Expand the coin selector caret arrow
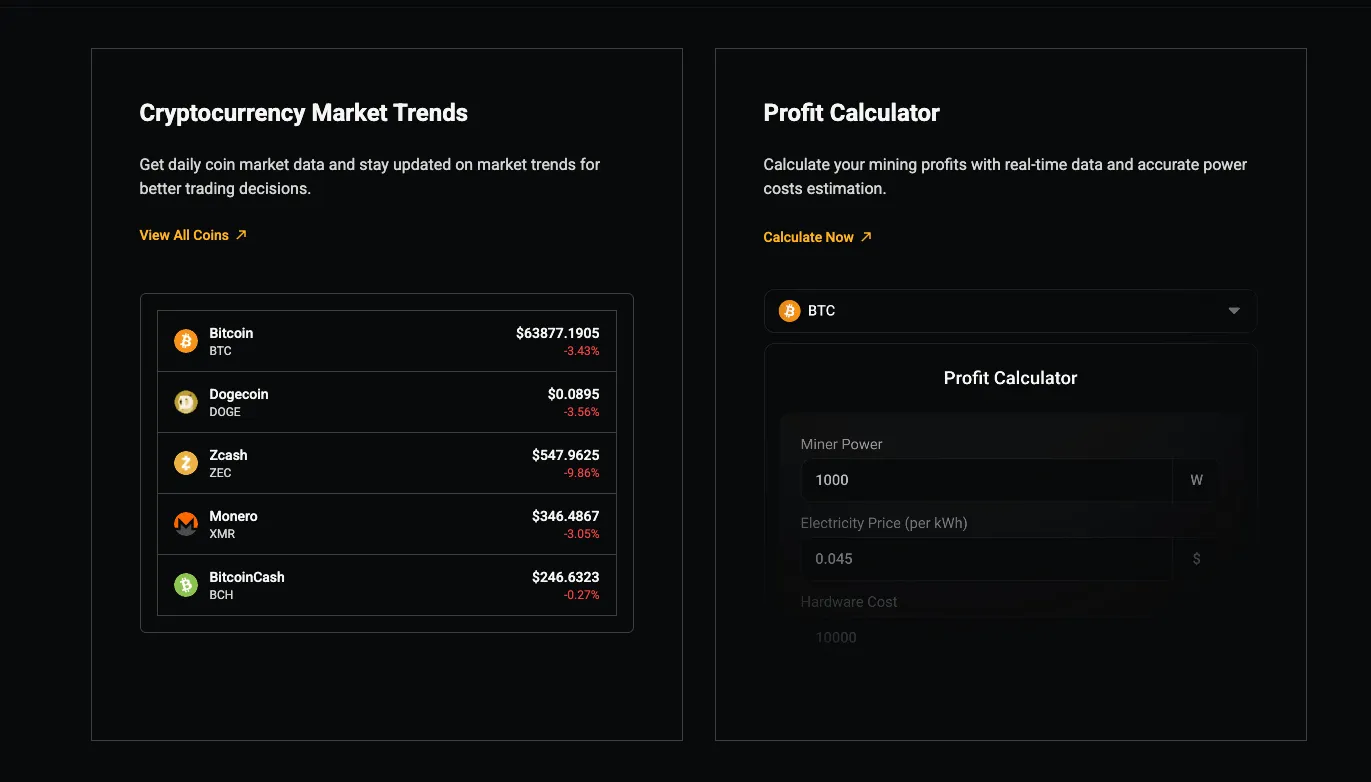The width and height of the screenshot is (1371, 782). pyautogui.click(x=1234, y=311)
